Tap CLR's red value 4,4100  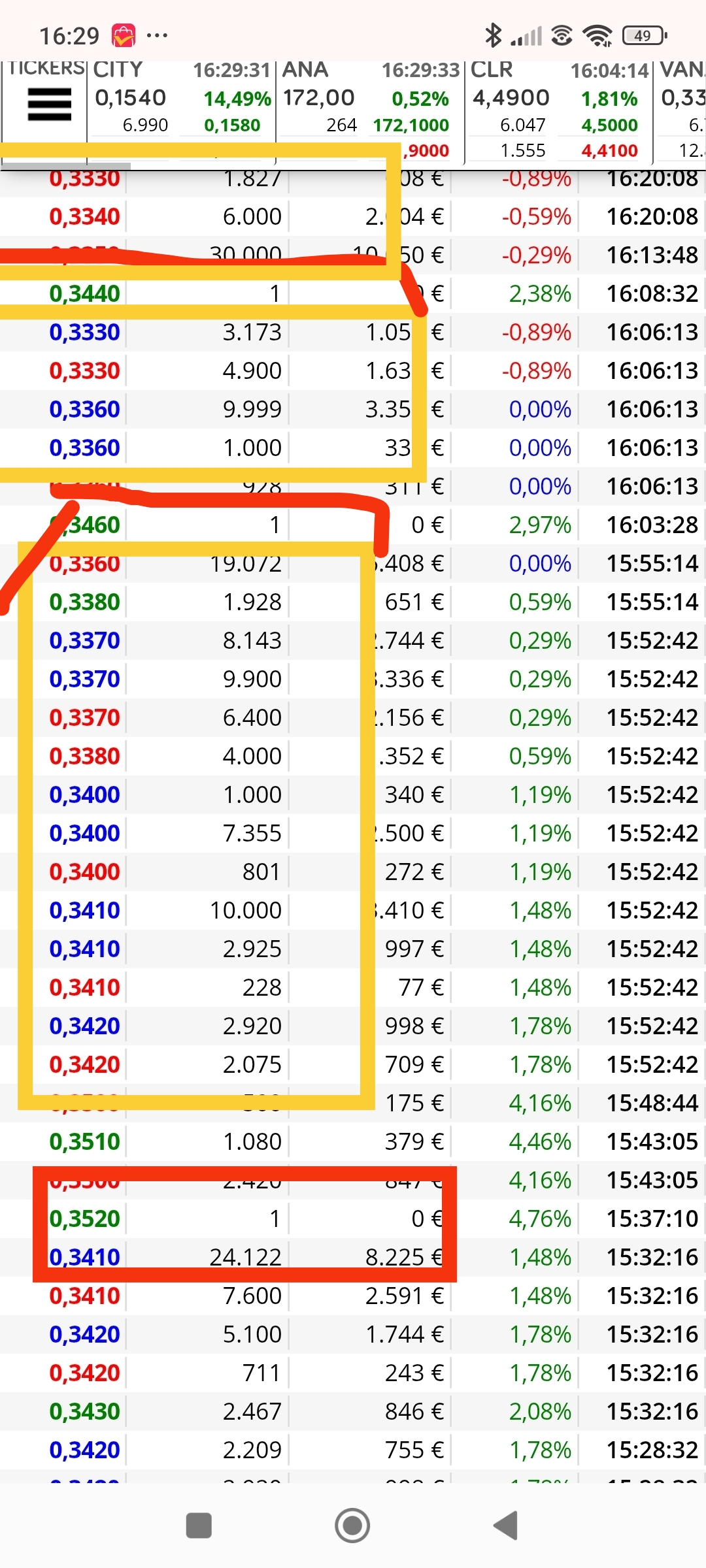[609, 151]
